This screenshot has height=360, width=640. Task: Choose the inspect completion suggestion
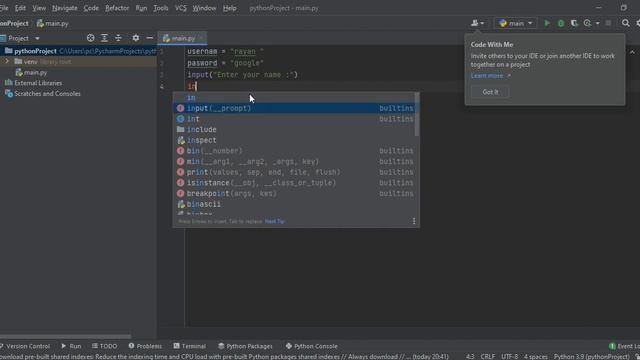point(295,140)
